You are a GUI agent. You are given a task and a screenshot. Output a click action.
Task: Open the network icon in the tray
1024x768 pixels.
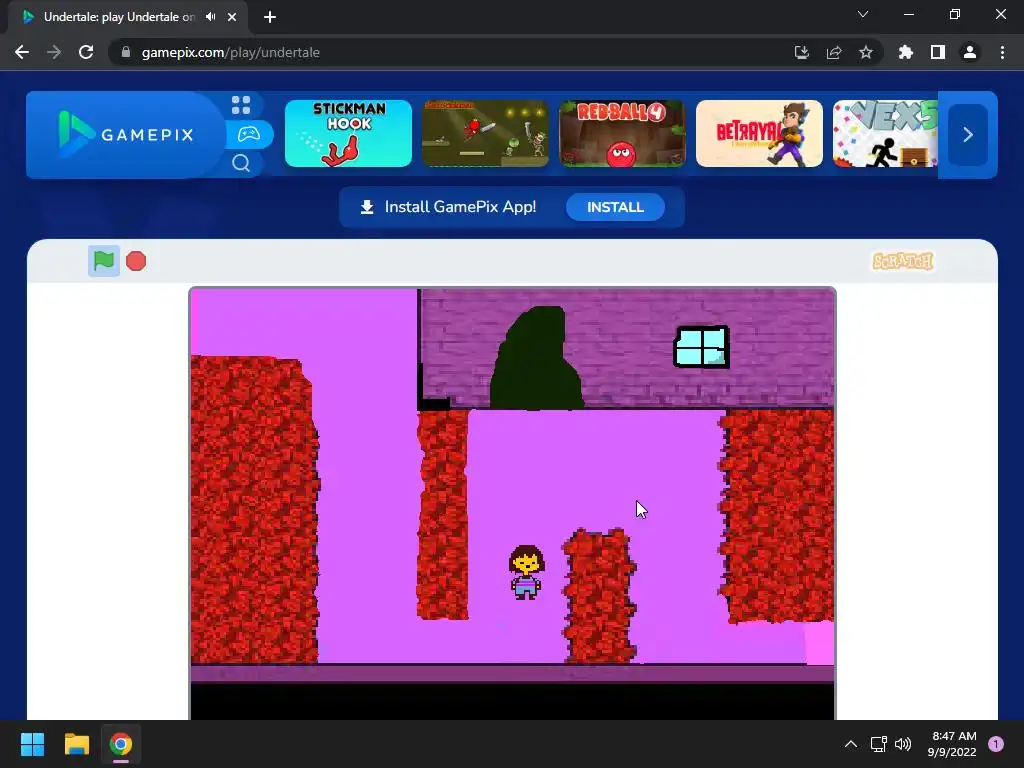pos(878,744)
